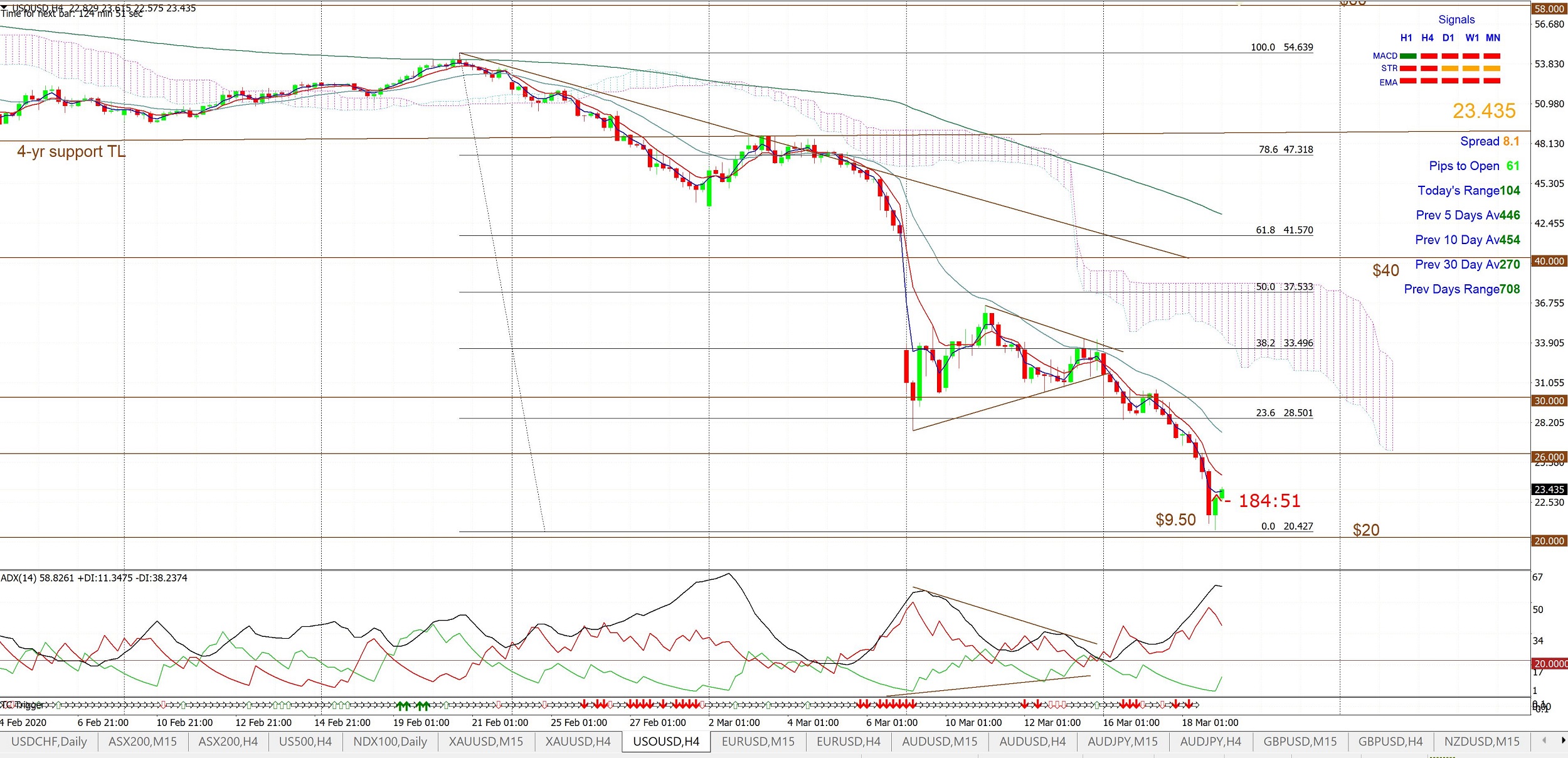Click the ADX 20.0000 level tag
Image resolution: width=1568 pixels, height=758 pixels.
click(1549, 663)
